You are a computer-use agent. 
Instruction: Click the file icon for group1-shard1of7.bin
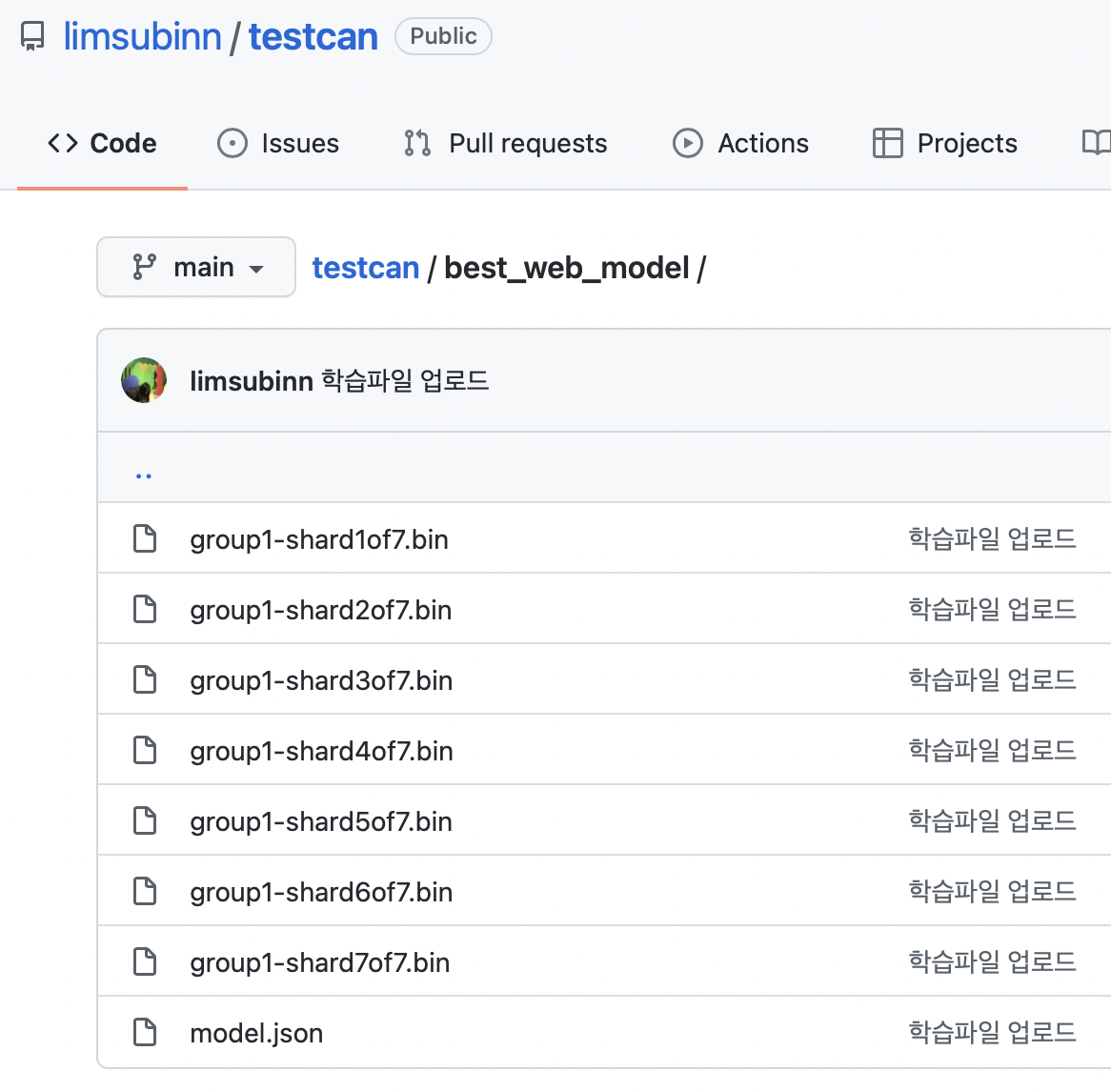pyautogui.click(x=145, y=538)
